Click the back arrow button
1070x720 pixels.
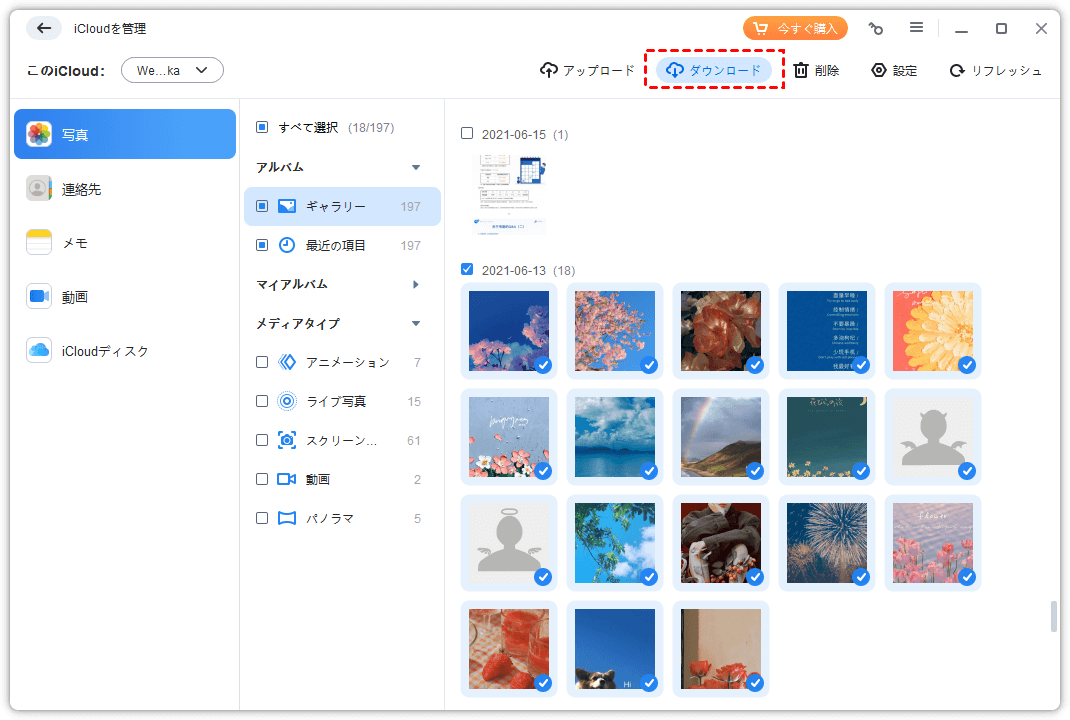[44, 28]
